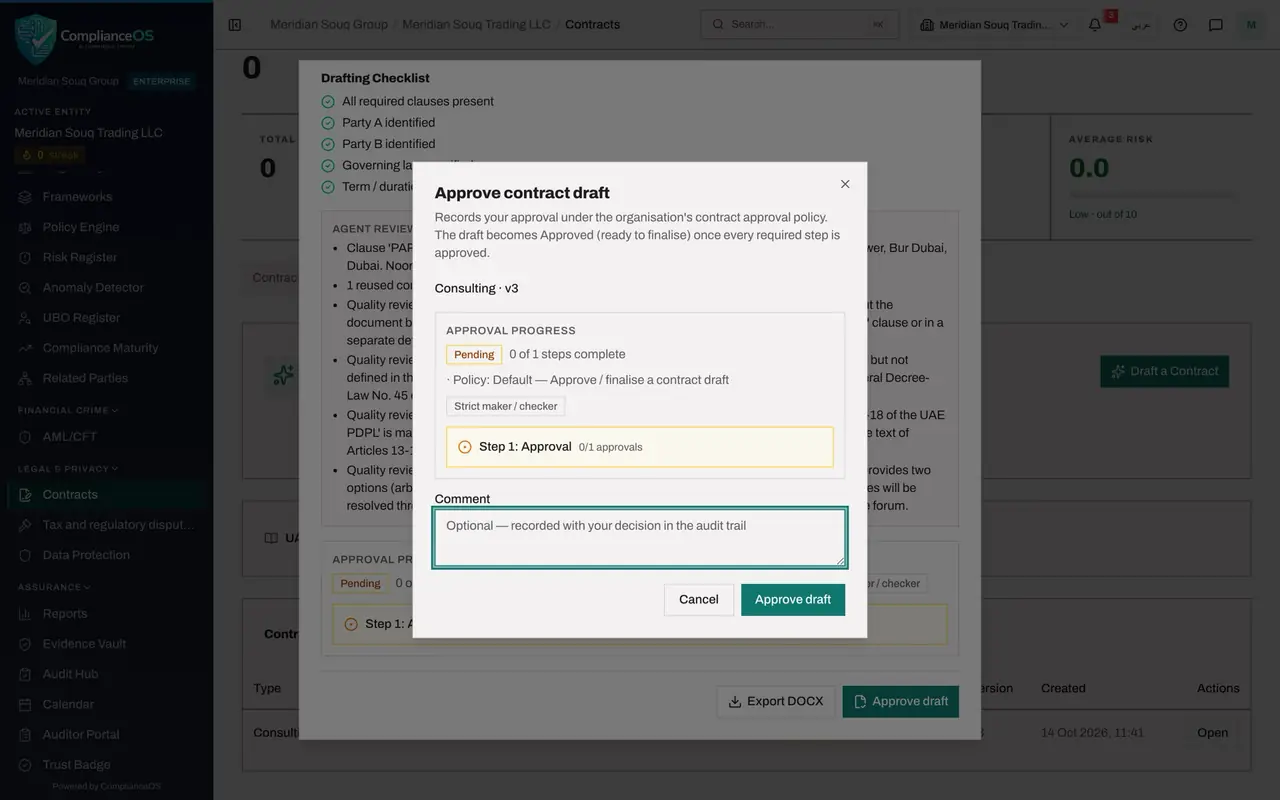
Task: Confirm Approve draft in the dialog
Action: click(x=793, y=600)
